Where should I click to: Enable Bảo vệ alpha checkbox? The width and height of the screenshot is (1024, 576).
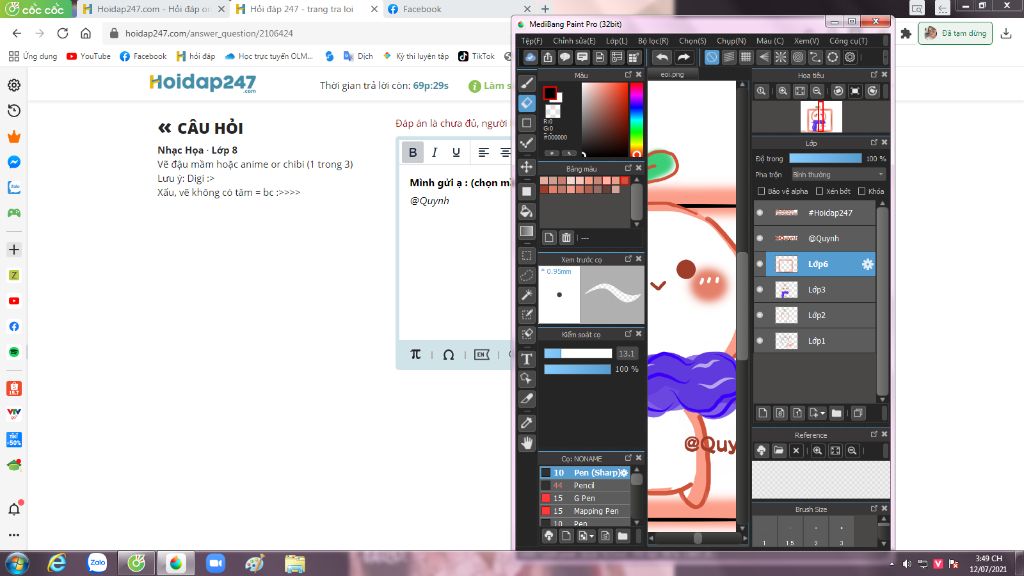[x=761, y=191]
